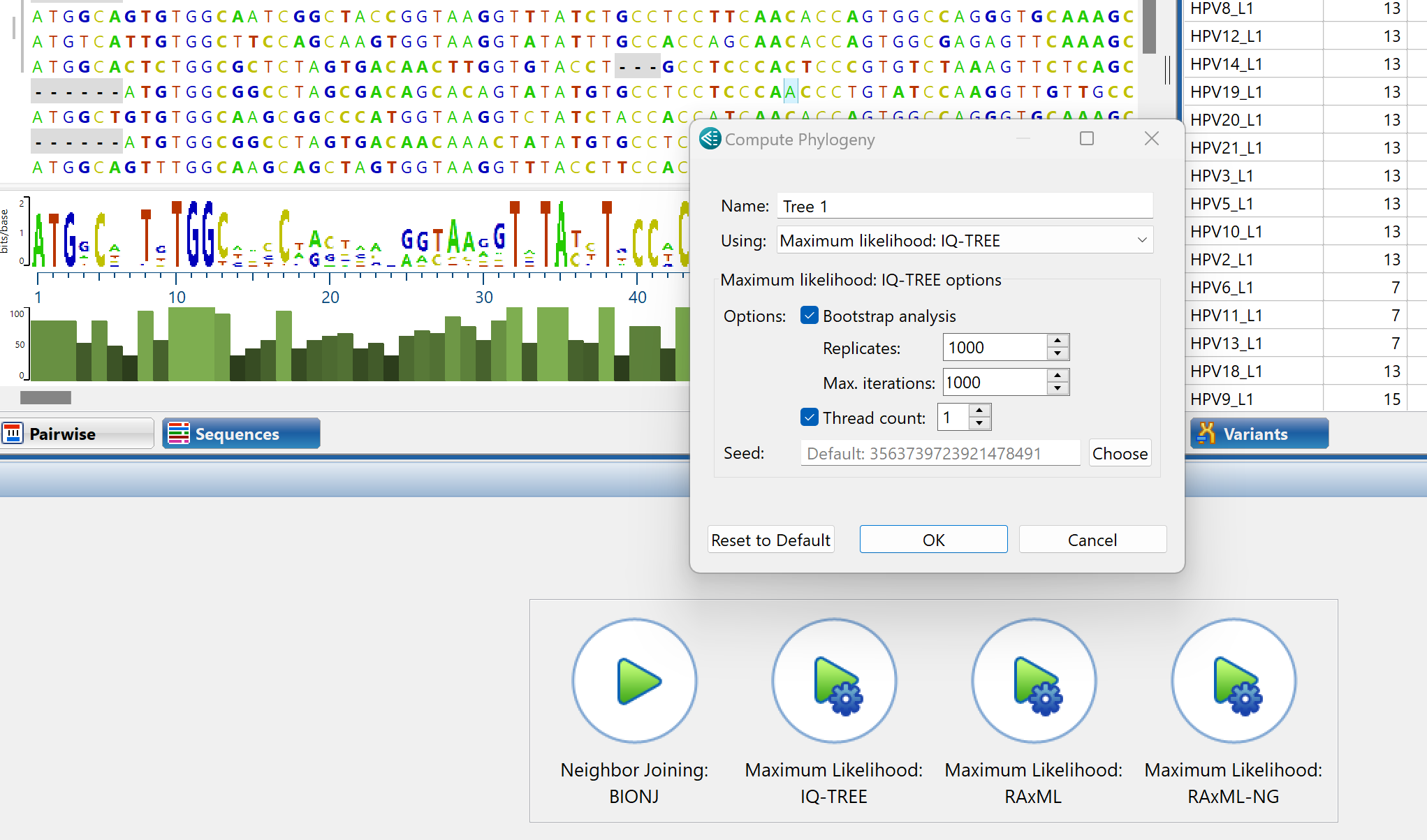Click the Sequences panel icon
The image size is (1427, 840).
[179, 433]
